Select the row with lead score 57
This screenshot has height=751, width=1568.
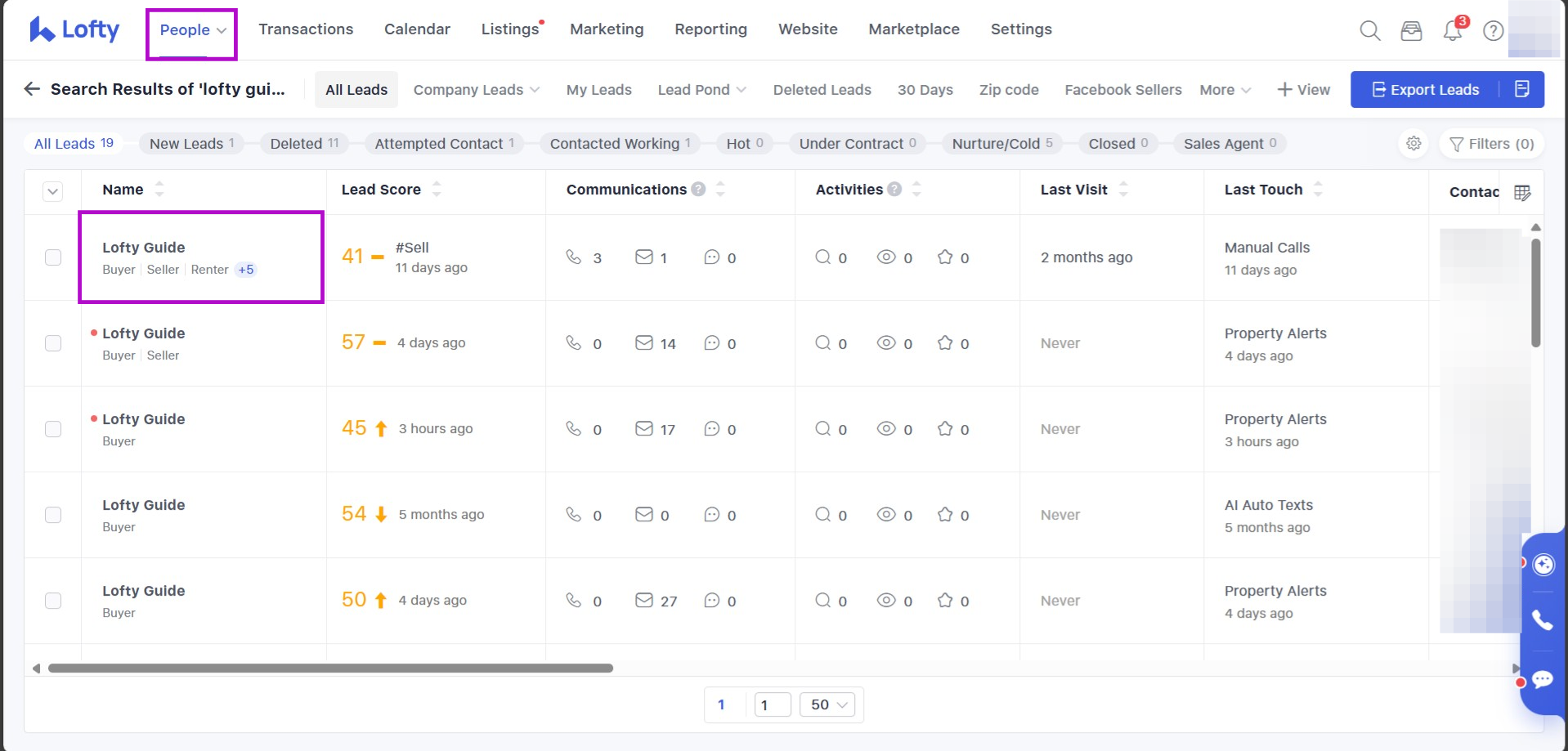(53, 343)
